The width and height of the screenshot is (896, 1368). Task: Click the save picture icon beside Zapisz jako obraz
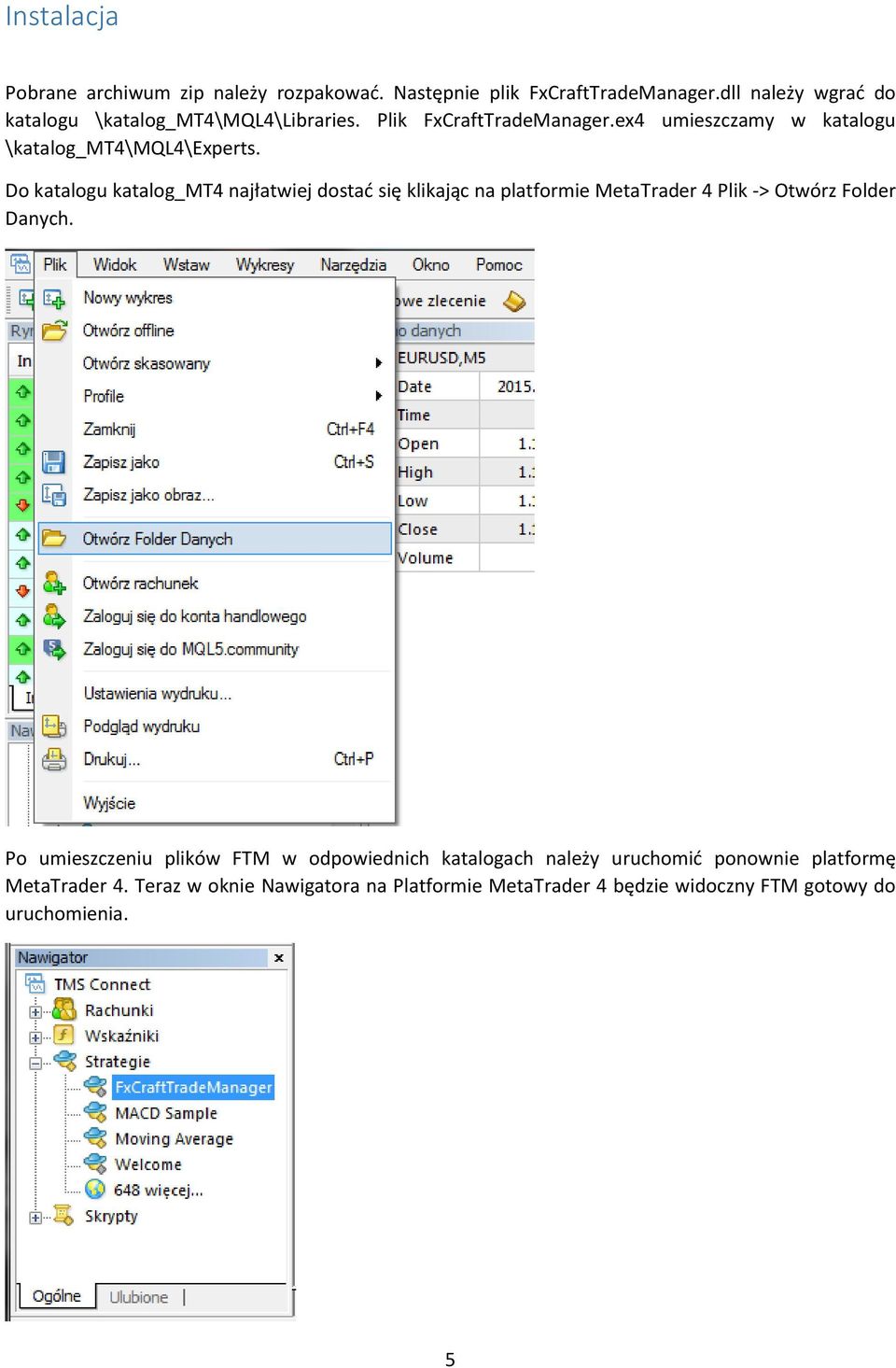54,495
